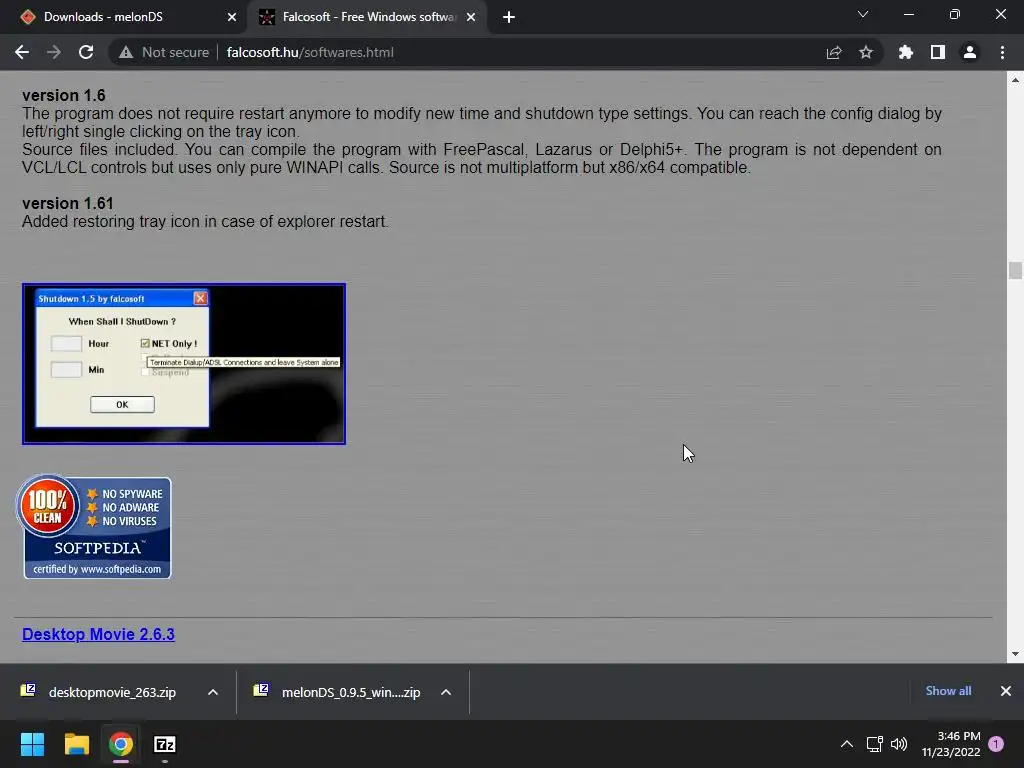Show hidden system tray icons
The height and width of the screenshot is (768, 1024).
(x=846, y=744)
